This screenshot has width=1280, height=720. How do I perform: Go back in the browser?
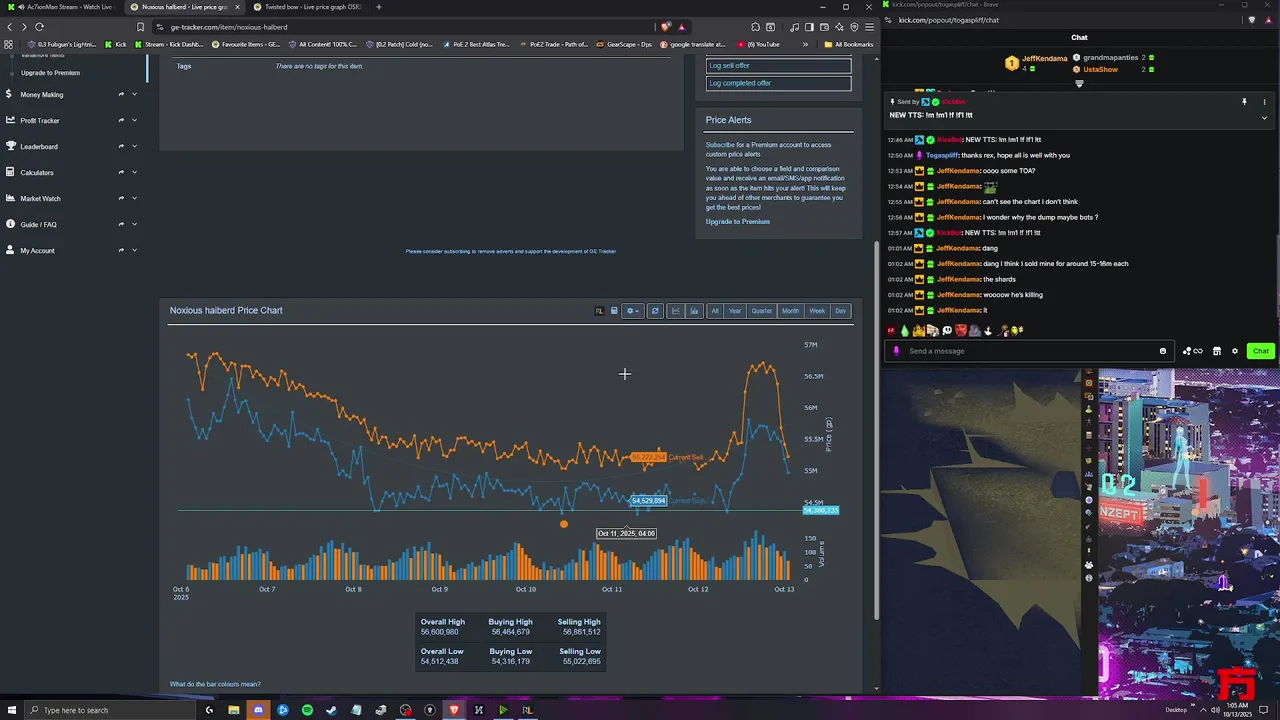[8, 27]
